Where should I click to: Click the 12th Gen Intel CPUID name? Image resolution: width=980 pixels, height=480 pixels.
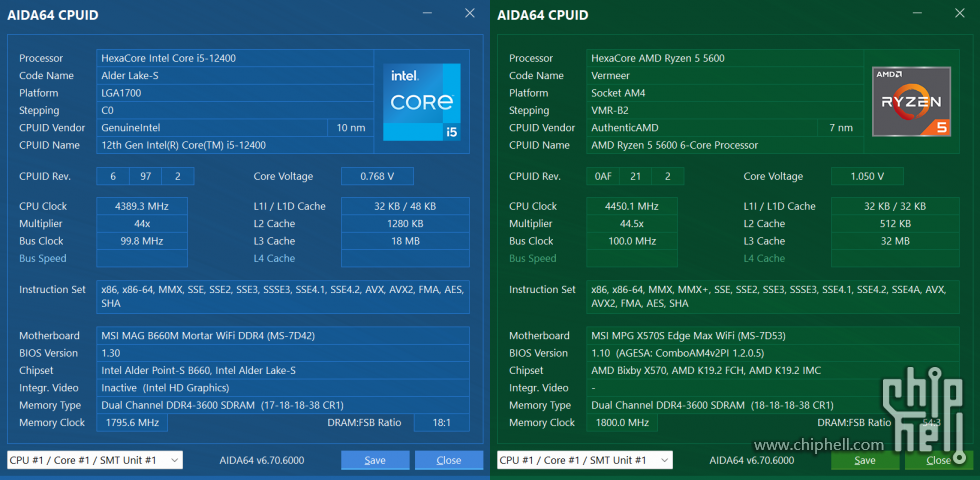coord(235,145)
